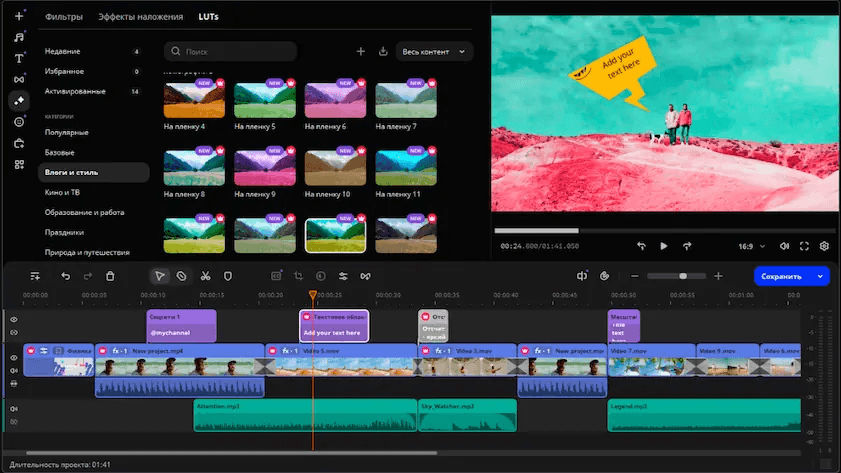Toggle visibility of the main video track
841x473 pixels.
tap(14, 357)
